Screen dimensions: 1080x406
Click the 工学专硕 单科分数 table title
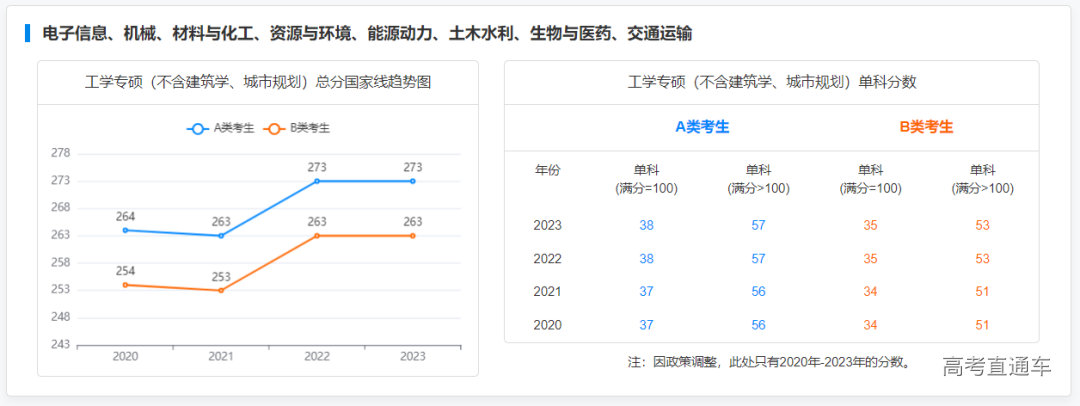771,82
